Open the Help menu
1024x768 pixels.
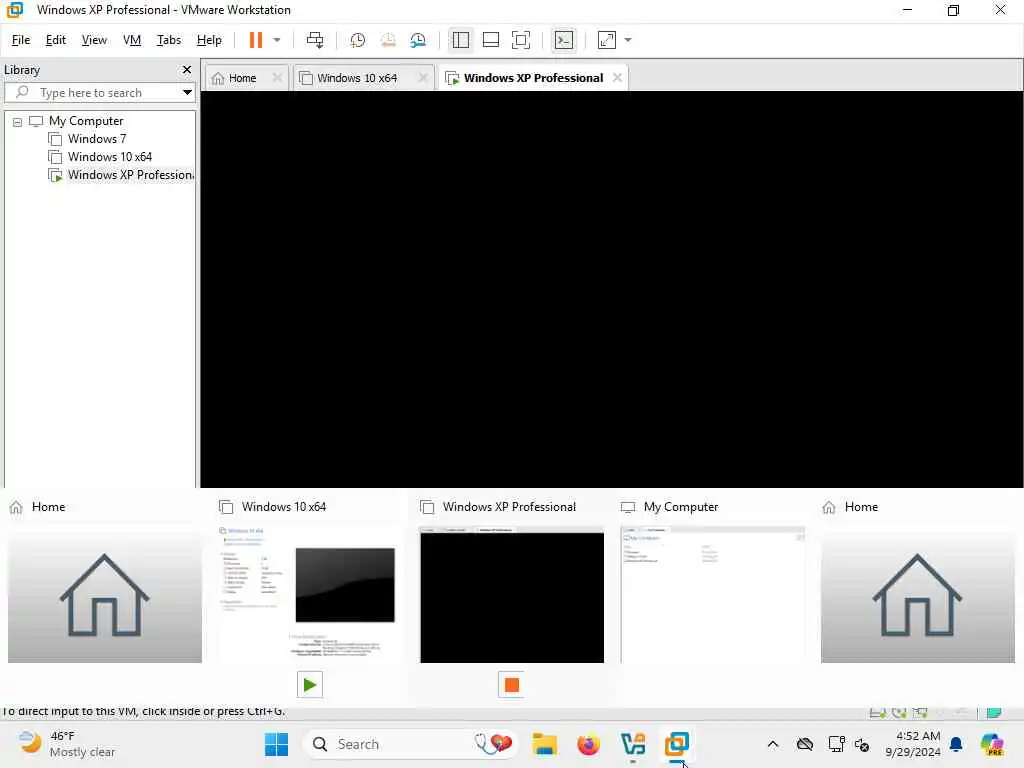tap(209, 40)
